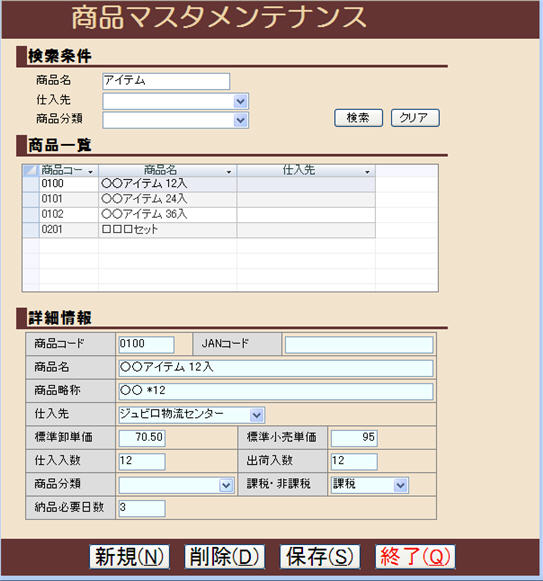Click the select-all corner of product grid
The image size is (543, 581).
[31, 171]
